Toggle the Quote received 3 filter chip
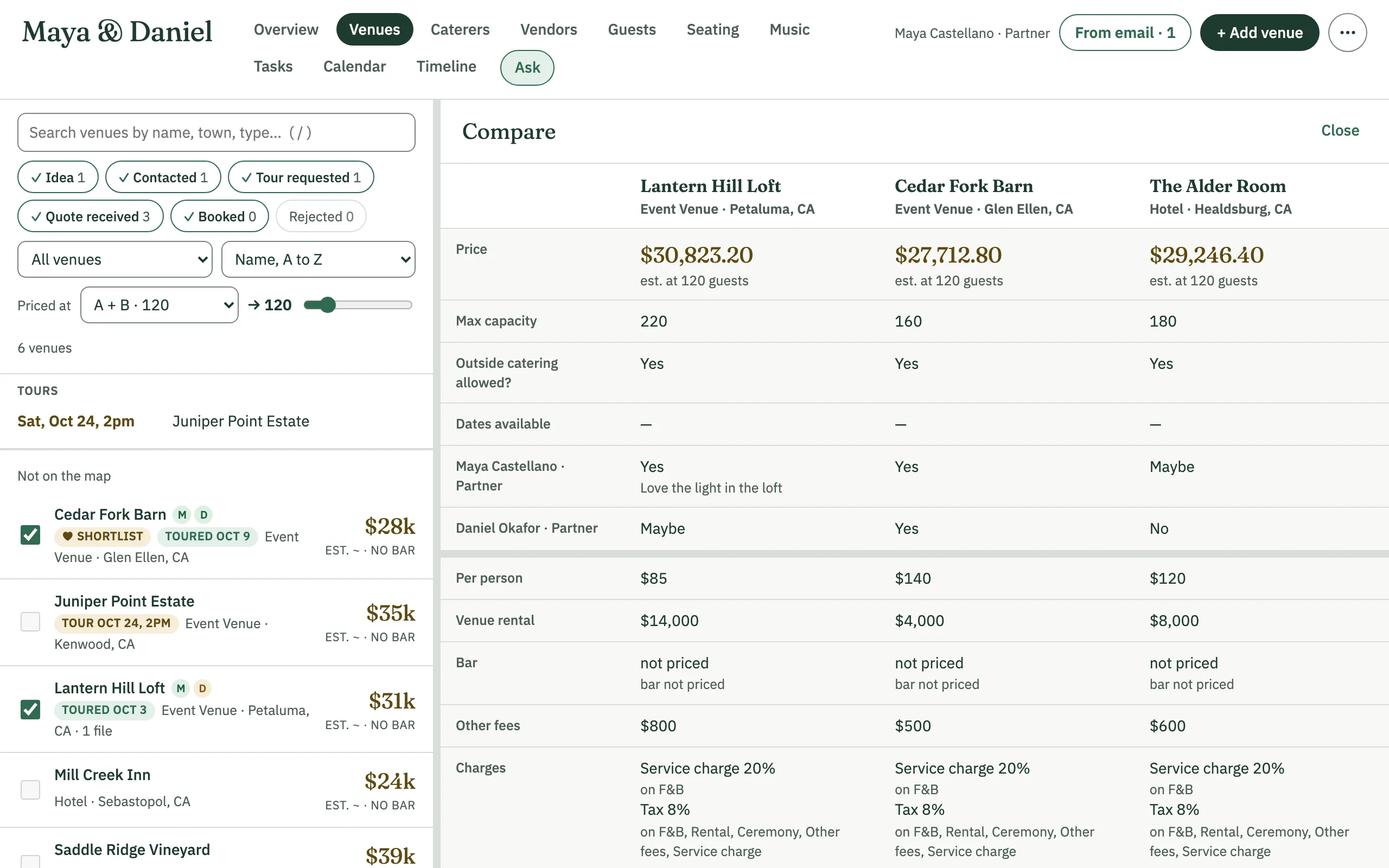1389x868 pixels. [x=91, y=216]
